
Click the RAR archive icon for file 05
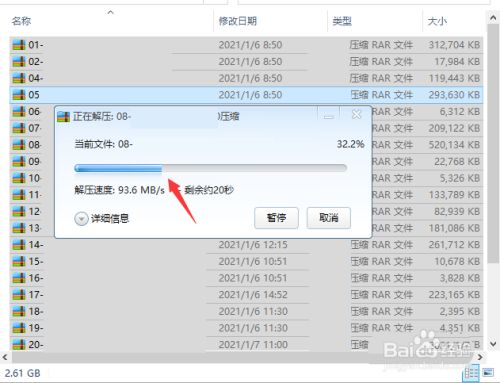pyautogui.click(x=19, y=95)
